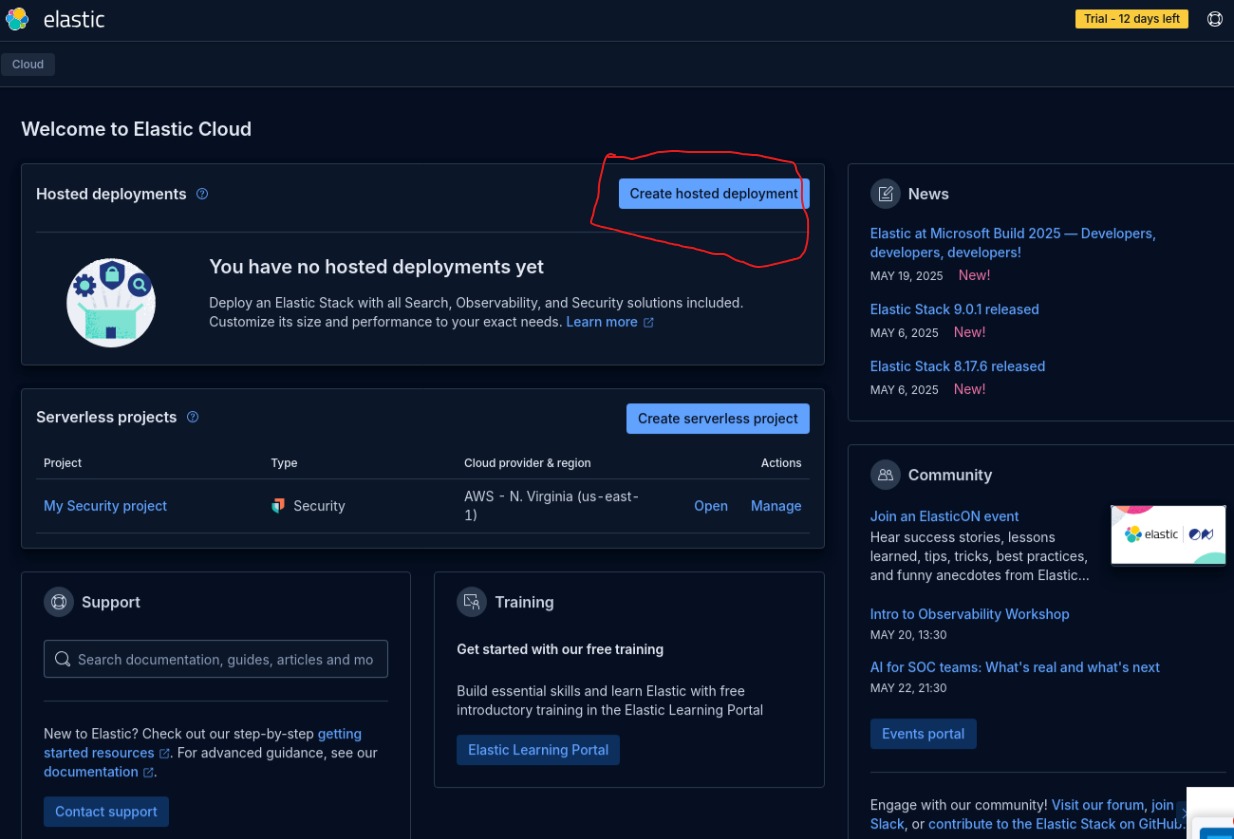Click Open action for Security project
The height and width of the screenshot is (839, 1234).
[x=711, y=506]
